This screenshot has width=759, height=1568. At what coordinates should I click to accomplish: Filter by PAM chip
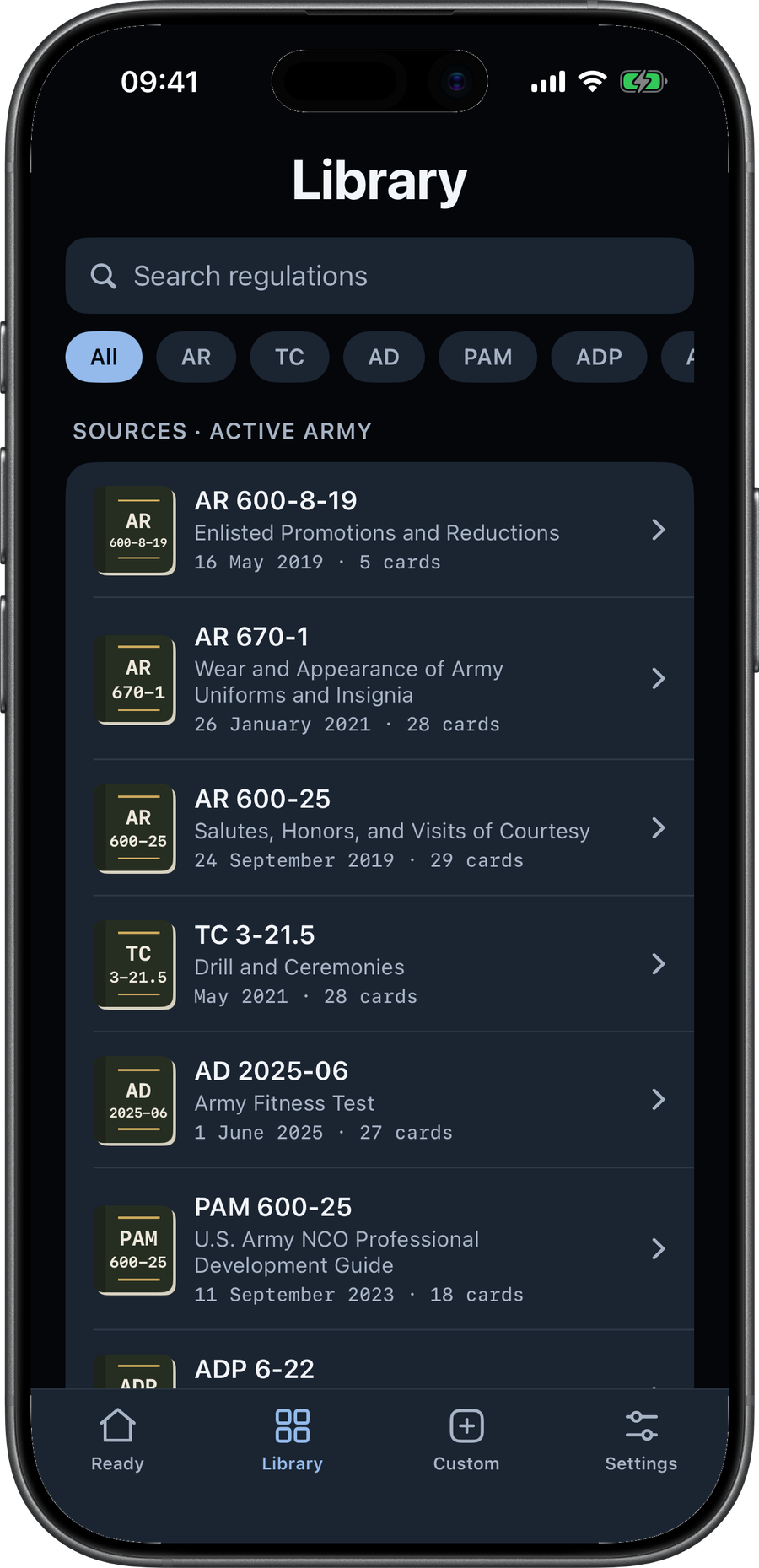click(x=487, y=357)
